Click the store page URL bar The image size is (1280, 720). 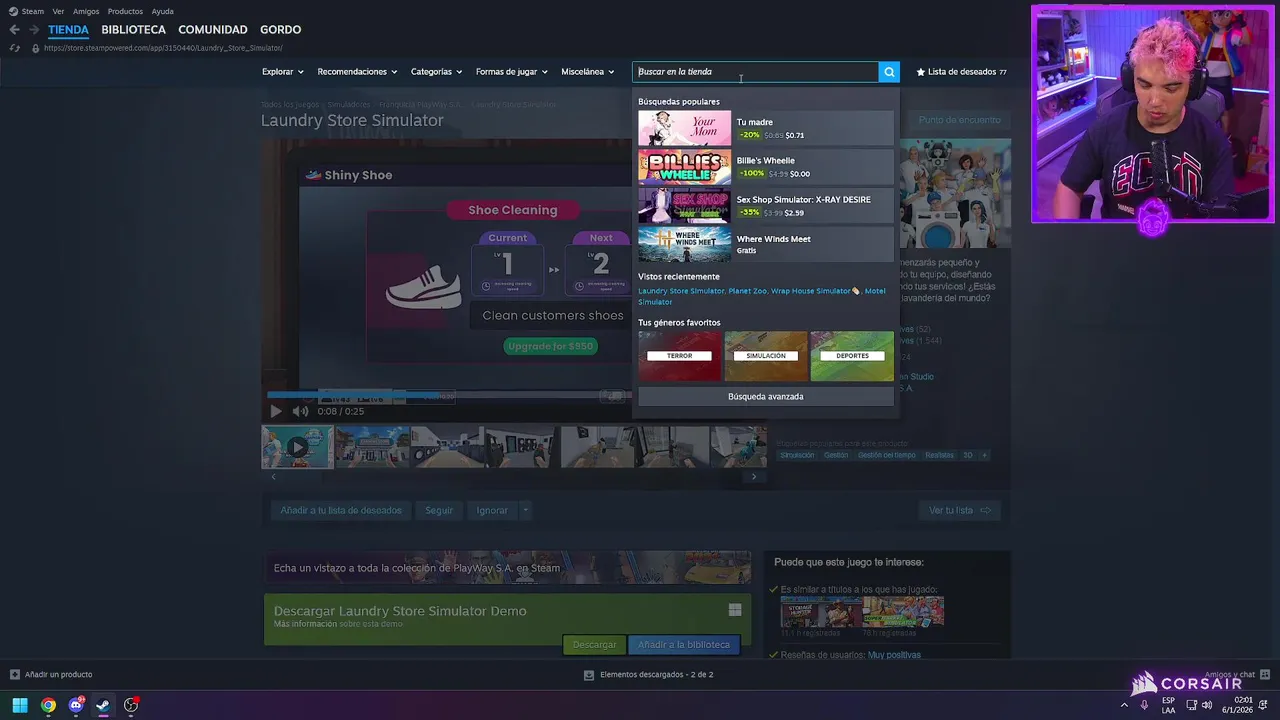pyautogui.click(x=163, y=48)
